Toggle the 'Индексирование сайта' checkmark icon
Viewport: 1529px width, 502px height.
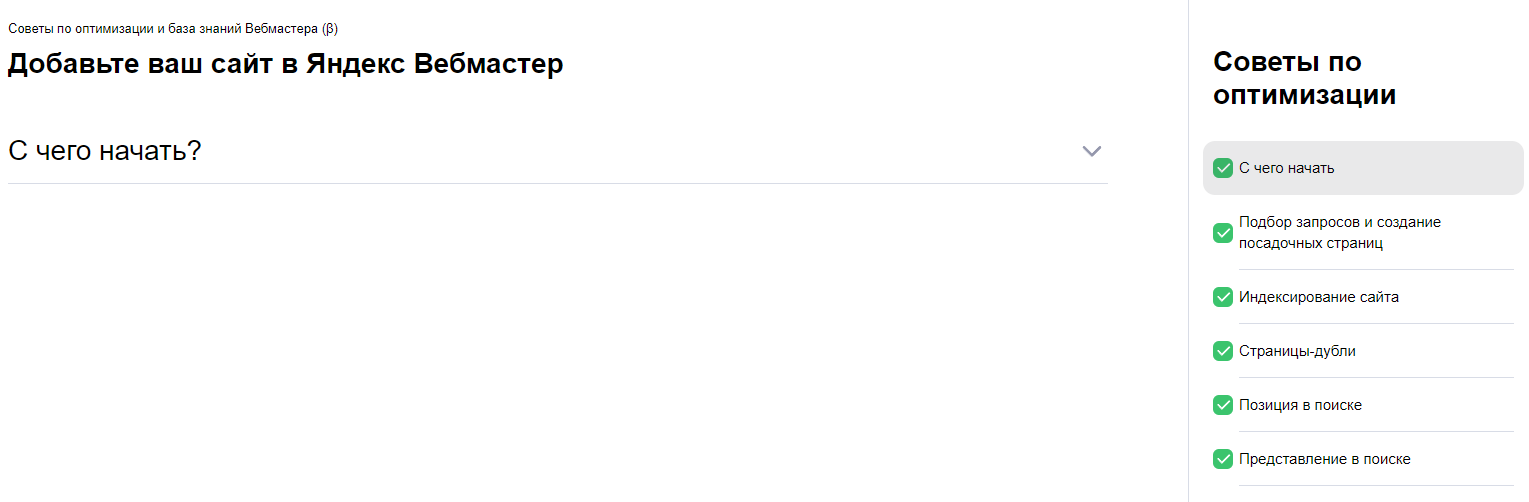(1222, 297)
